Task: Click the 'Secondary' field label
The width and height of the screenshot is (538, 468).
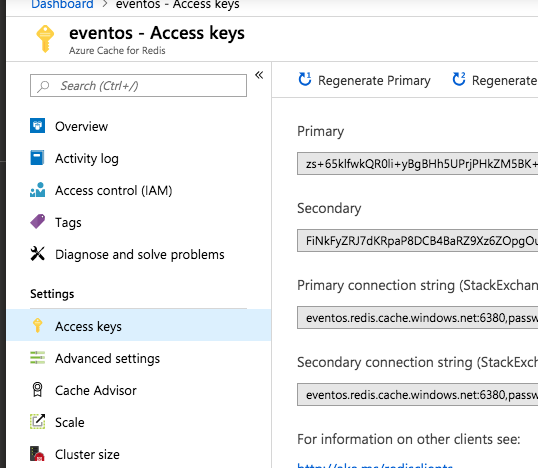Action: pyautogui.click(x=329, y=208)
